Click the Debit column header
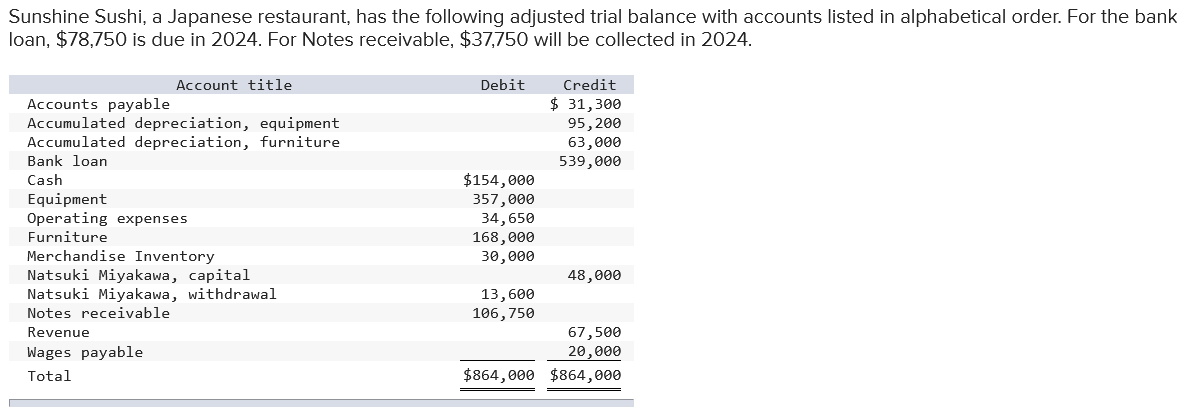Screen dimensions: 1197x420 click(x=502, y=86)
